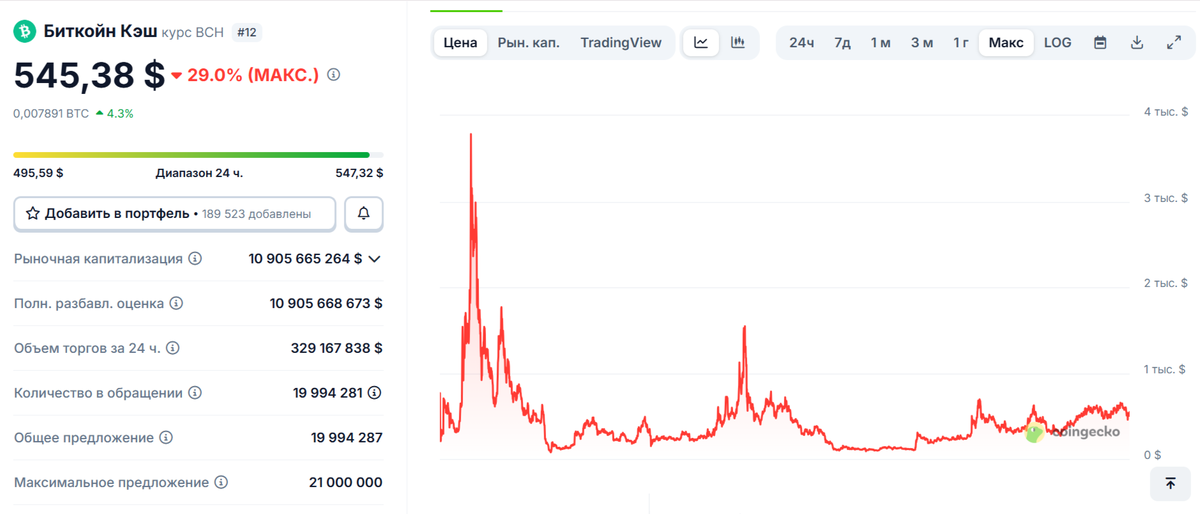Set chart range to Макс
1200x514 pixels.
1006,43
